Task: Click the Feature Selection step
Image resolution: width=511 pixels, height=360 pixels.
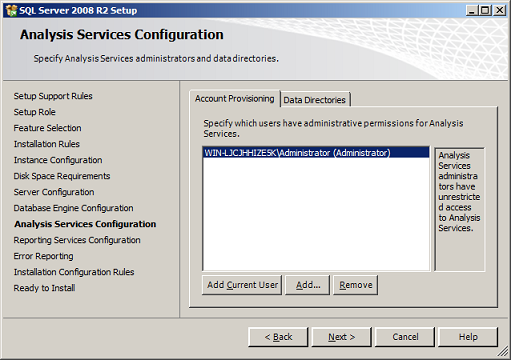Action: tap(47, 128)
